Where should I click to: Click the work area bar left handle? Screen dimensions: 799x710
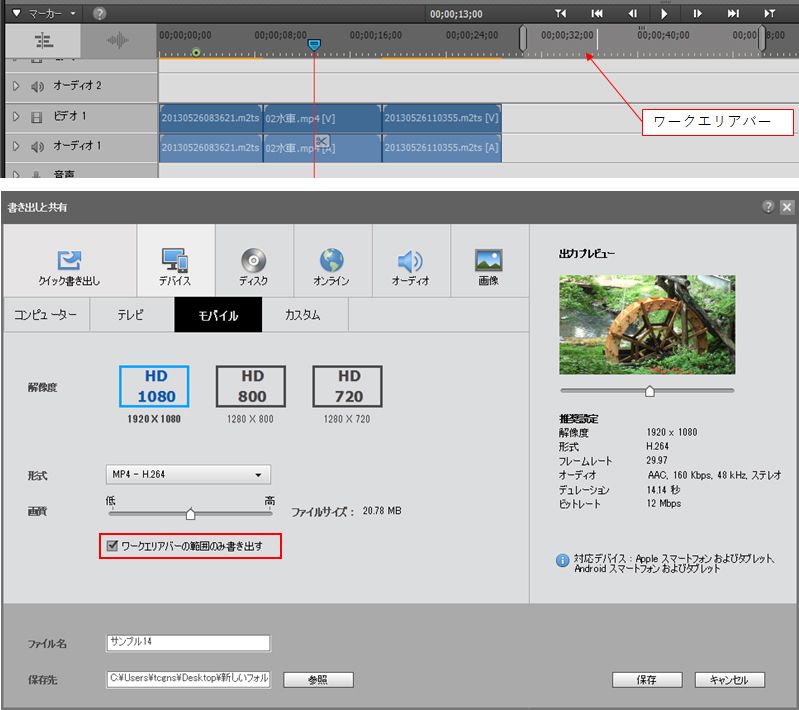523,38
